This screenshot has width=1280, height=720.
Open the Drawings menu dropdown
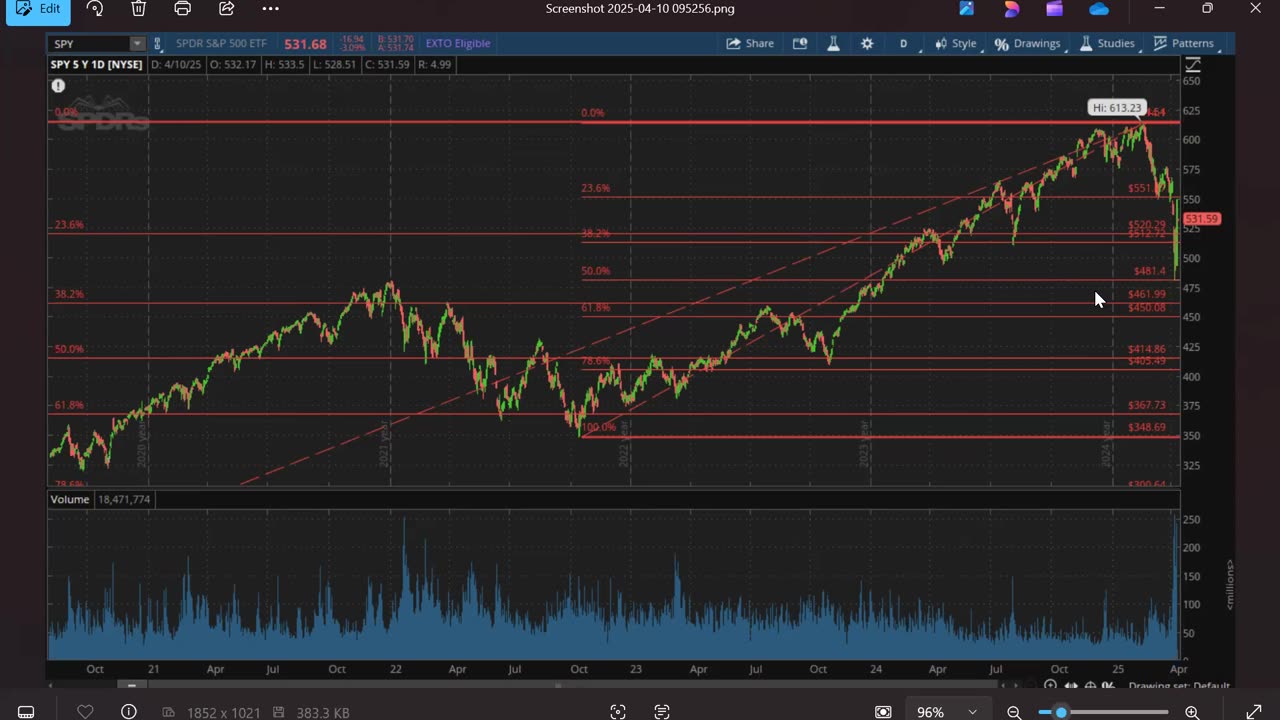[x=1028, y=44]
